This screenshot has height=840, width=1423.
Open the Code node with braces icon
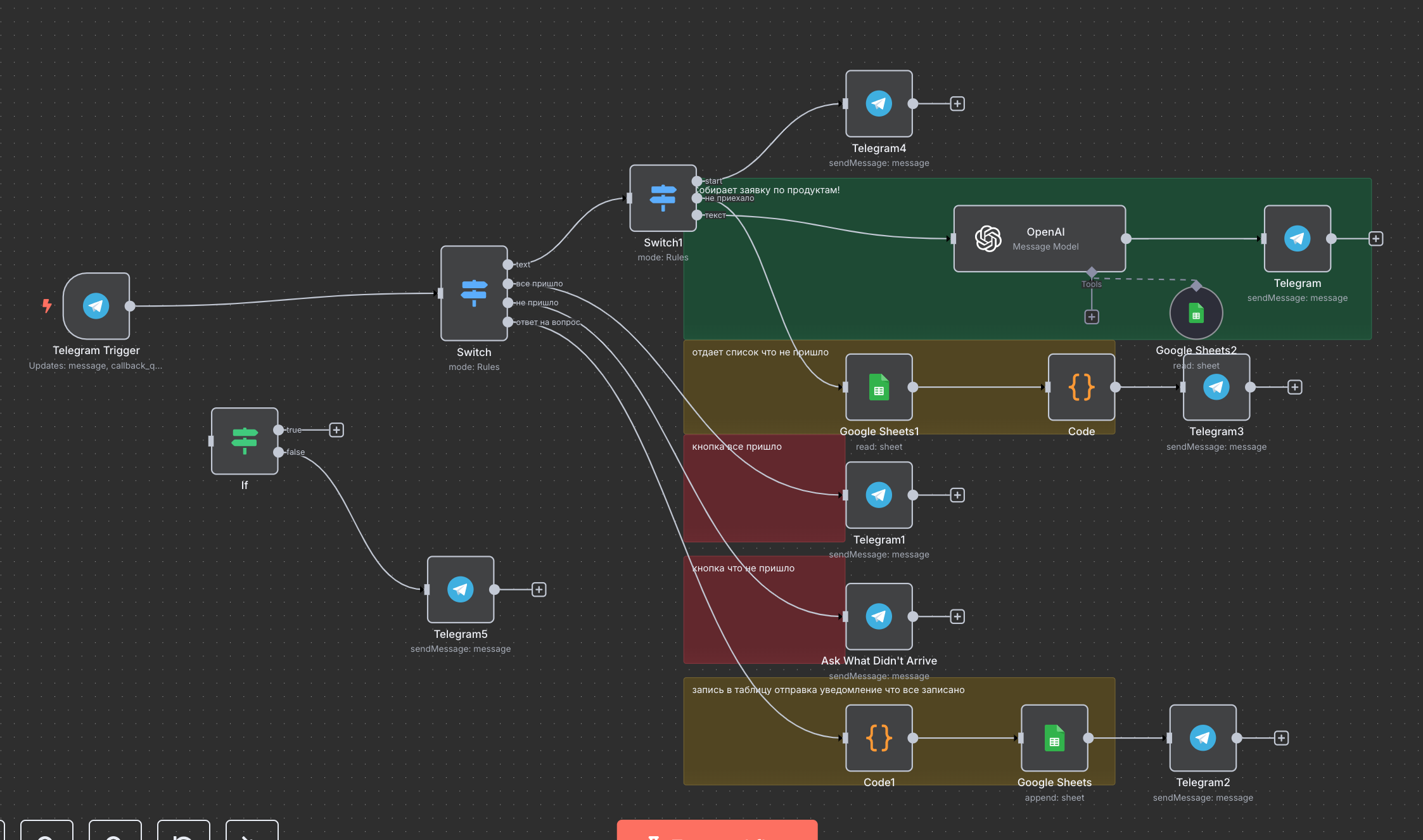click(x=1081, y=387)
